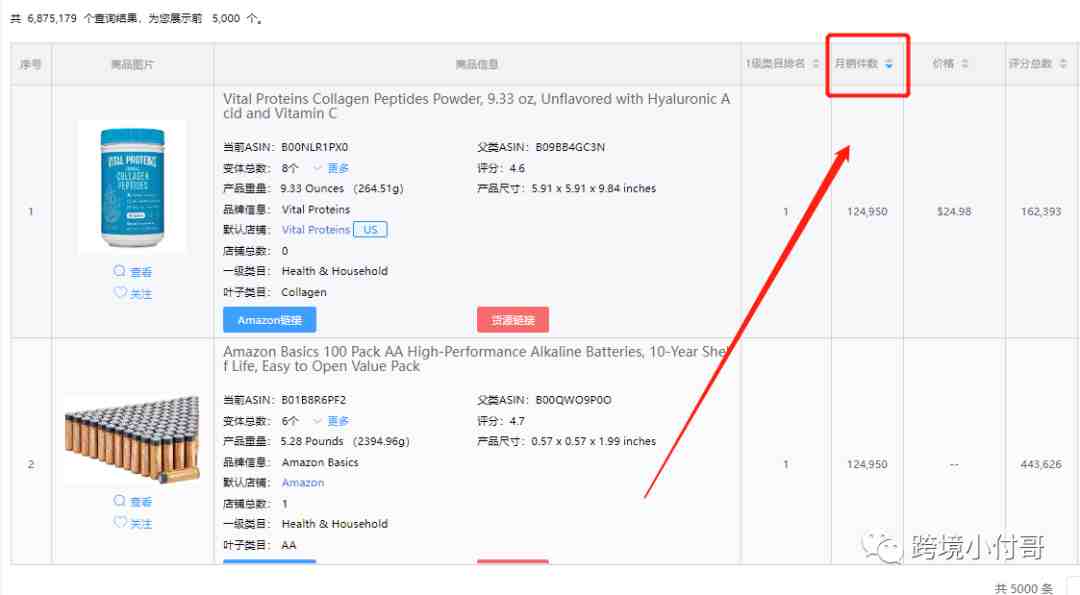Click the 商品图片 column header

click(132, 64)
